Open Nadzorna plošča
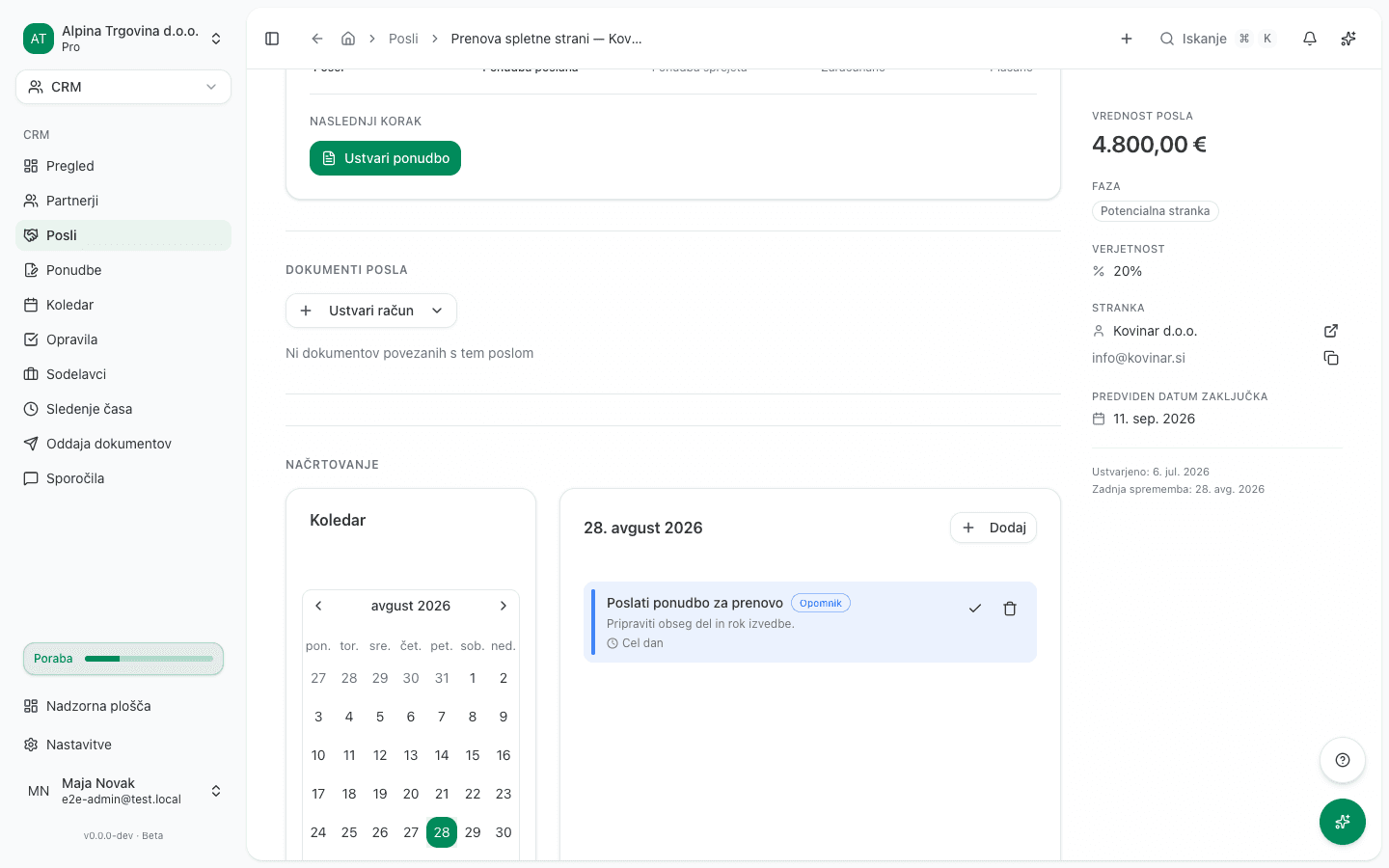The image size is (1389, 868). pyautogui.click(x=123, y=706)
